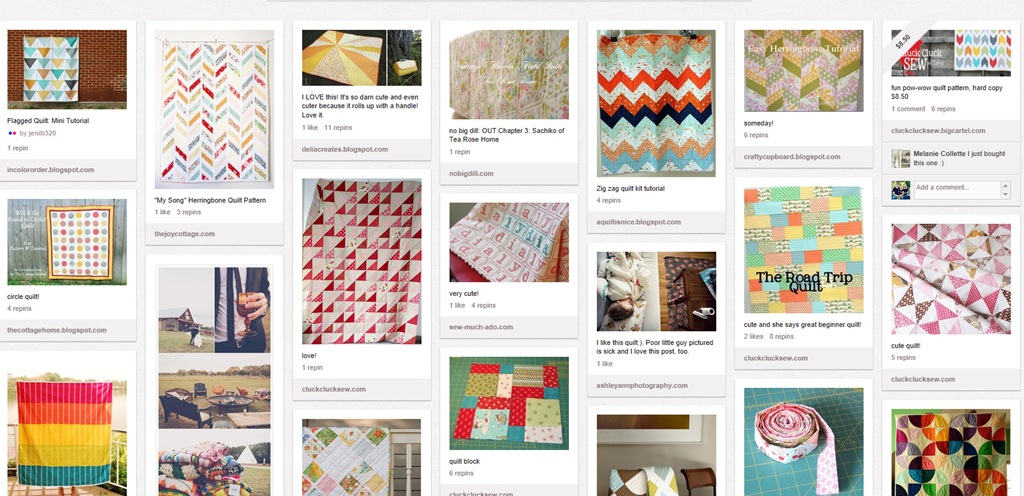Viewport: 1024px width, 496px height.
Task: Click the comment box down arrow
Action: [1006, 194]
